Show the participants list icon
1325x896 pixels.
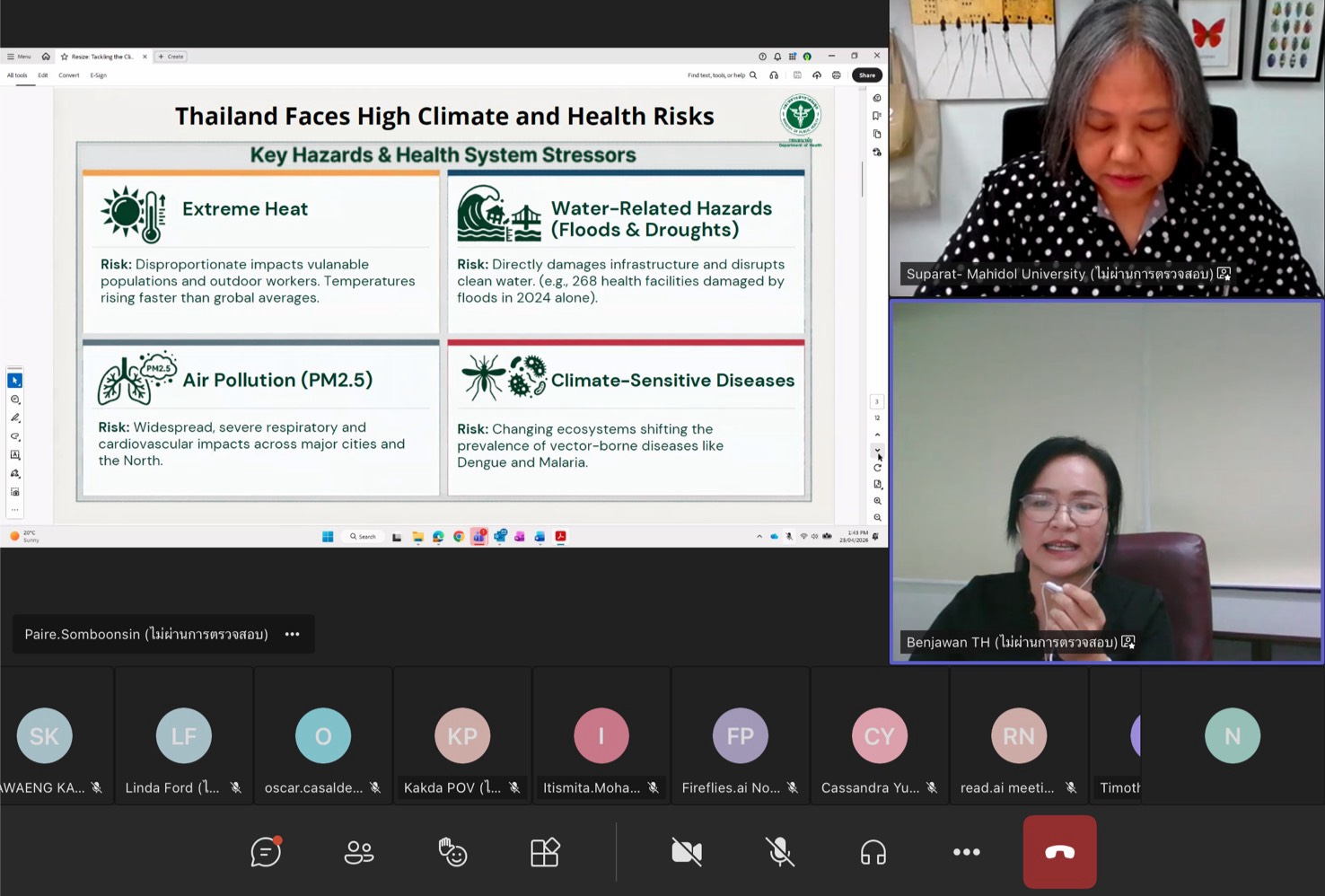click(x=359, y=852)
